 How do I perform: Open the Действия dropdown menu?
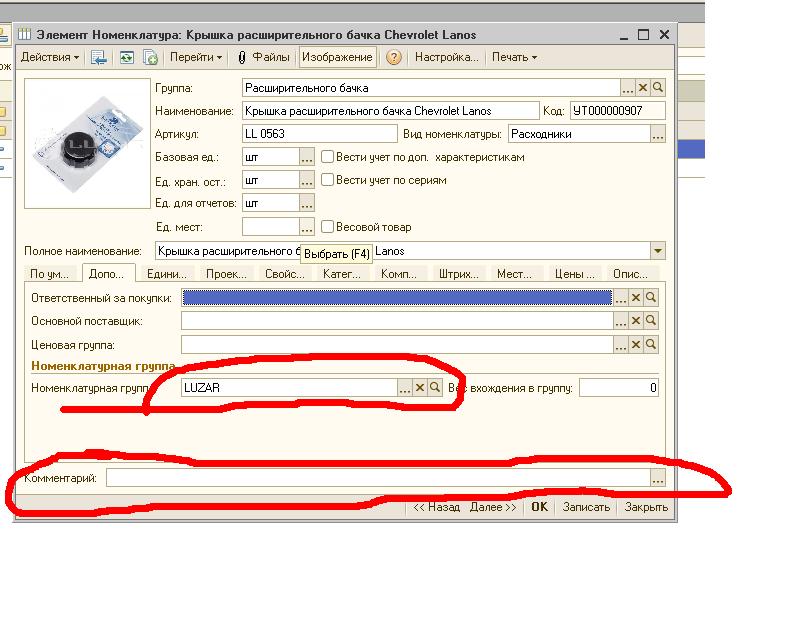(50, 57)
